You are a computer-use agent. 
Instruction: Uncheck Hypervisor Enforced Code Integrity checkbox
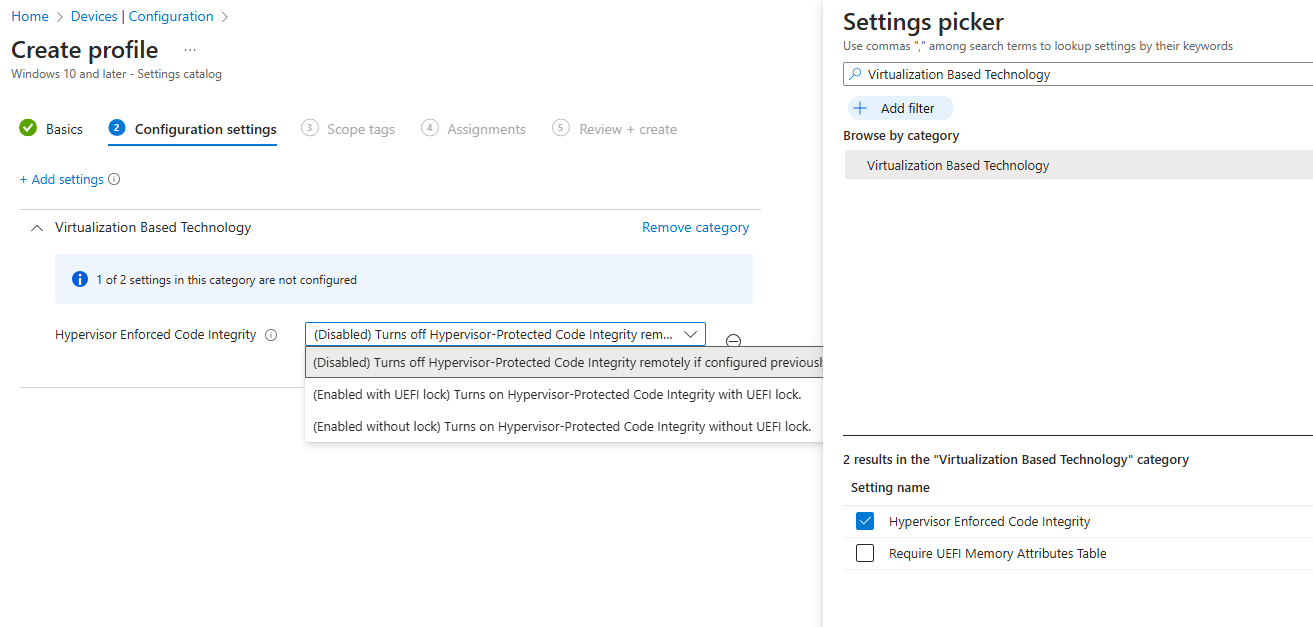click(x=866, y=521)
